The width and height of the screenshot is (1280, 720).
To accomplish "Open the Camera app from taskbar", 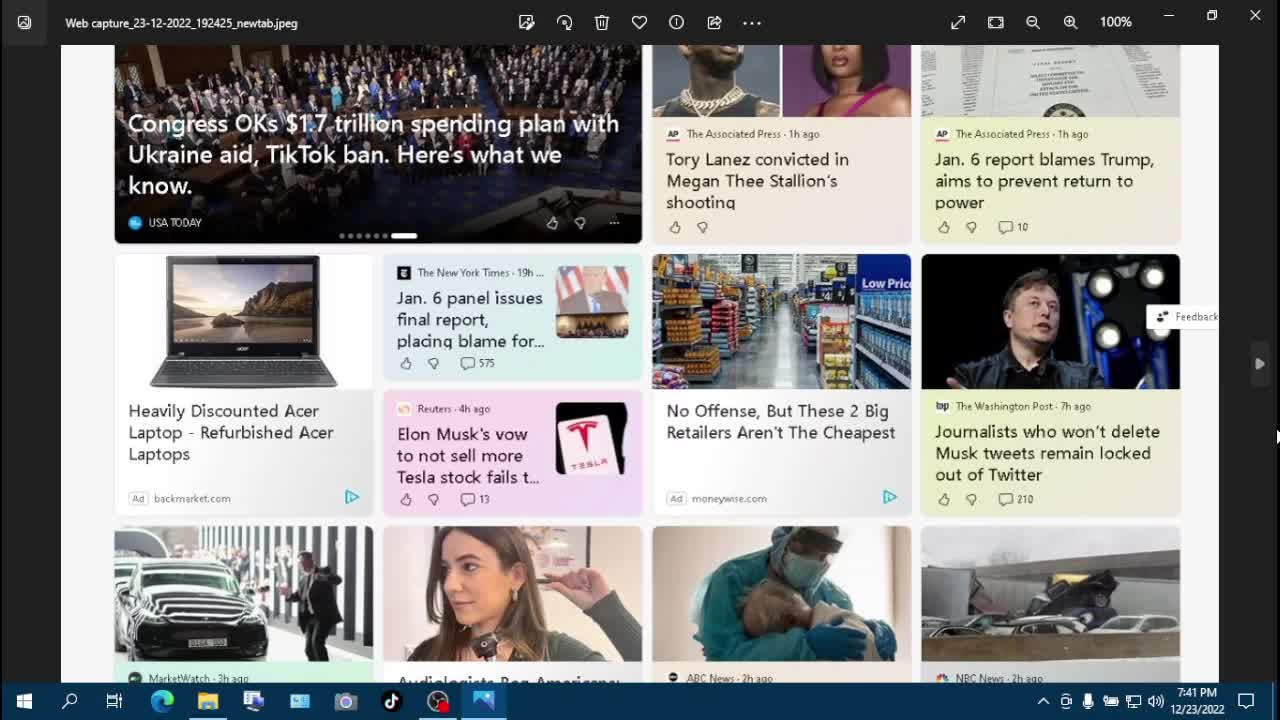I will (x=345, y=701).
